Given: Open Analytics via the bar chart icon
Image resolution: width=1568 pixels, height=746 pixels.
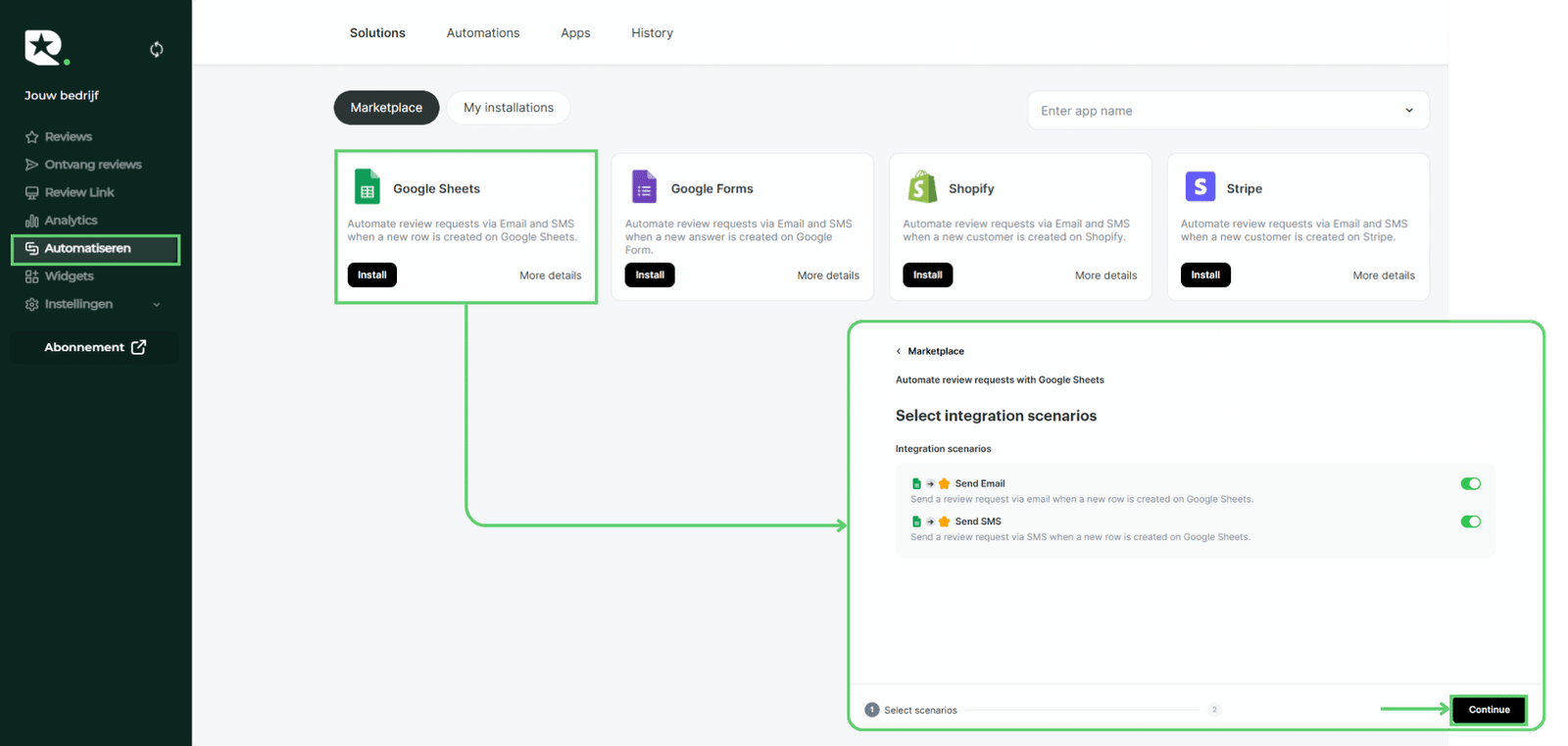Looking at the screenshot, I should coord(32,221).
